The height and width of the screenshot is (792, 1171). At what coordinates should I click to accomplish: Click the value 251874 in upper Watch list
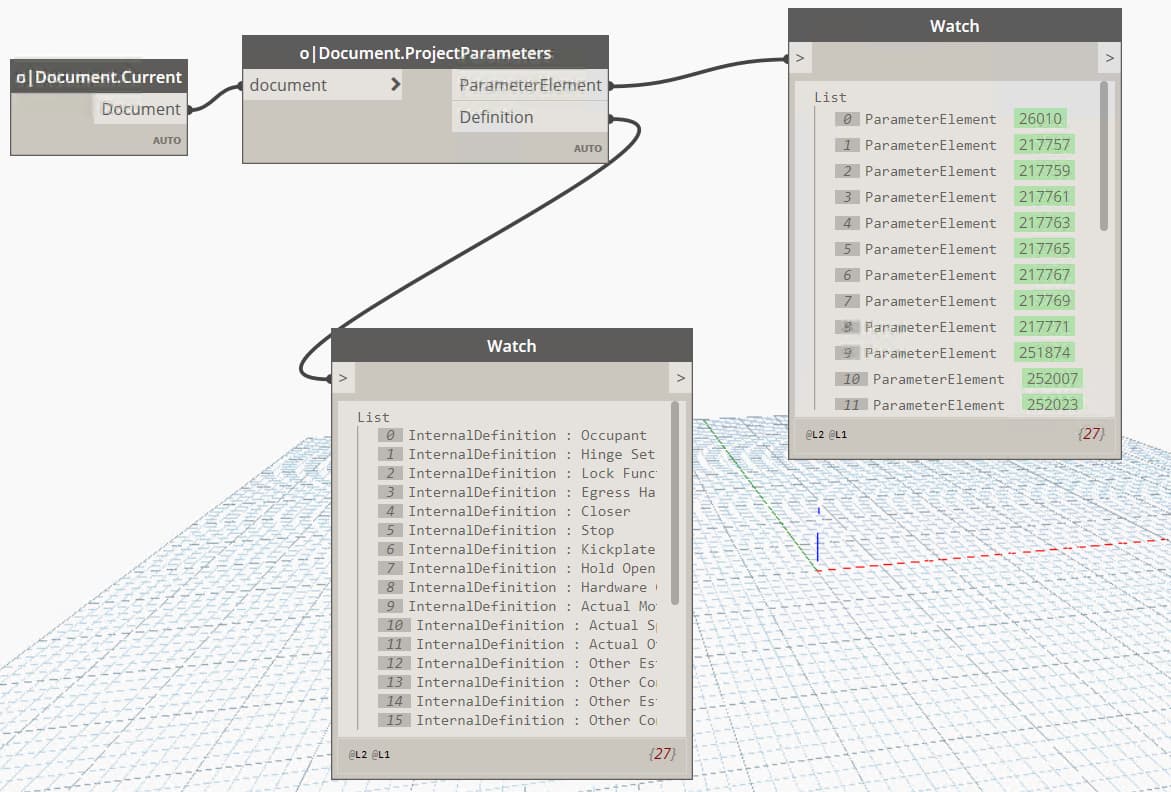coord(1044,353)
